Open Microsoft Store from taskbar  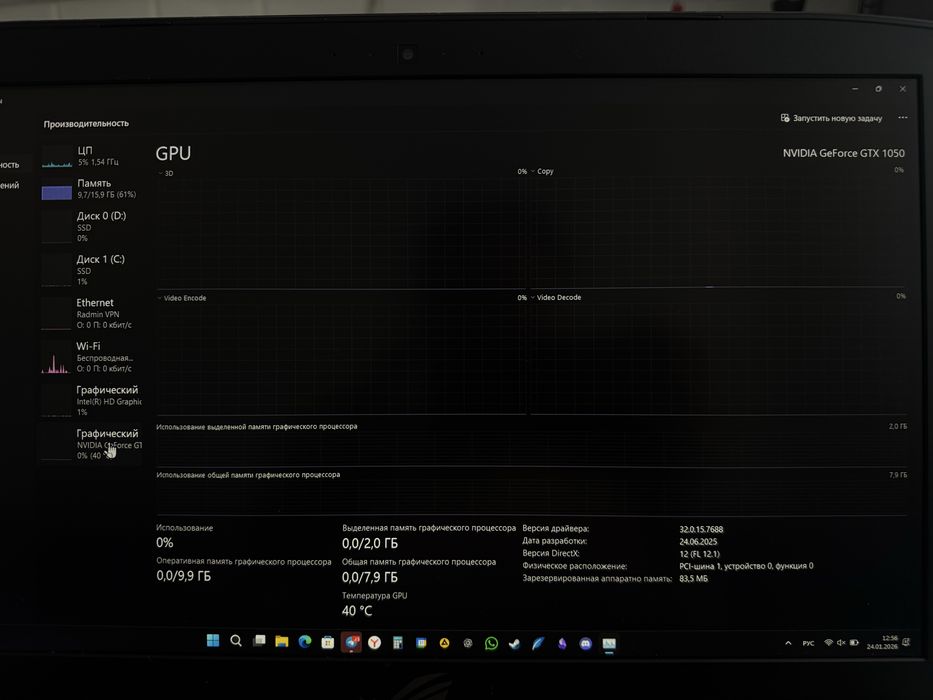coord(327,642)
